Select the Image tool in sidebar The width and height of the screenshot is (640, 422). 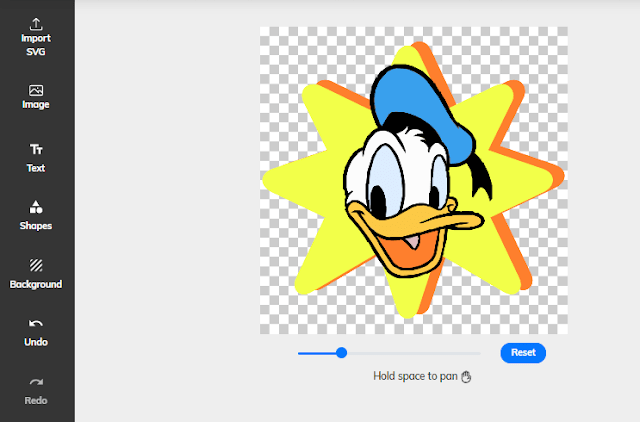(36, 97)
